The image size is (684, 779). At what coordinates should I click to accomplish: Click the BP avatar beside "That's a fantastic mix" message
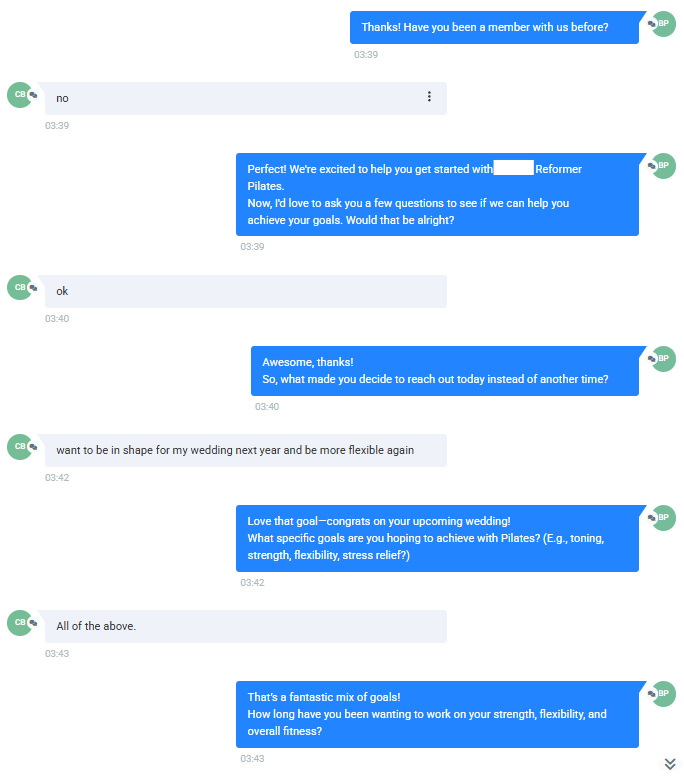pos(663,693)
